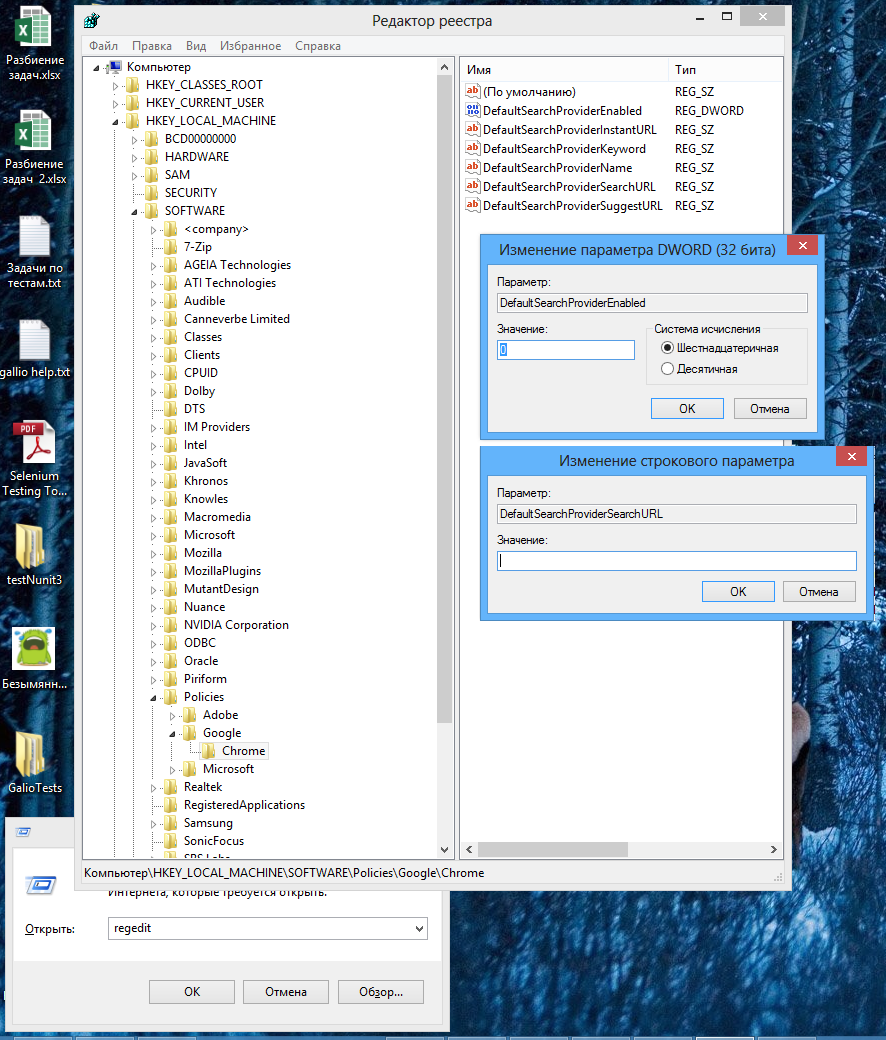Screen dimensions: 886x1040
Task: Open the Открыть combo box dropdown arrow
Action: click(418, 929)
